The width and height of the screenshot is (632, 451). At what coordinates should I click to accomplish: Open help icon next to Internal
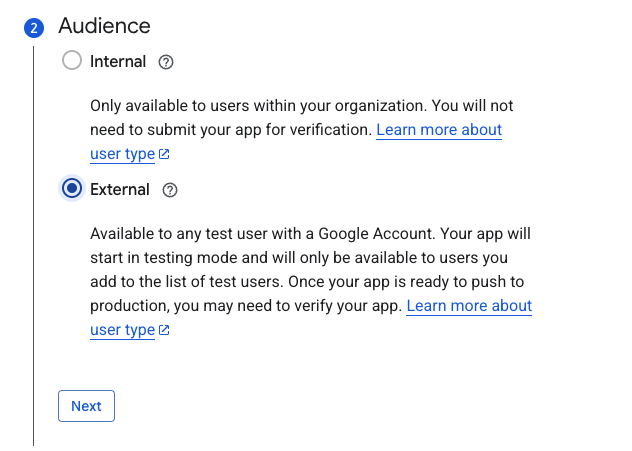tap(167, 62)
